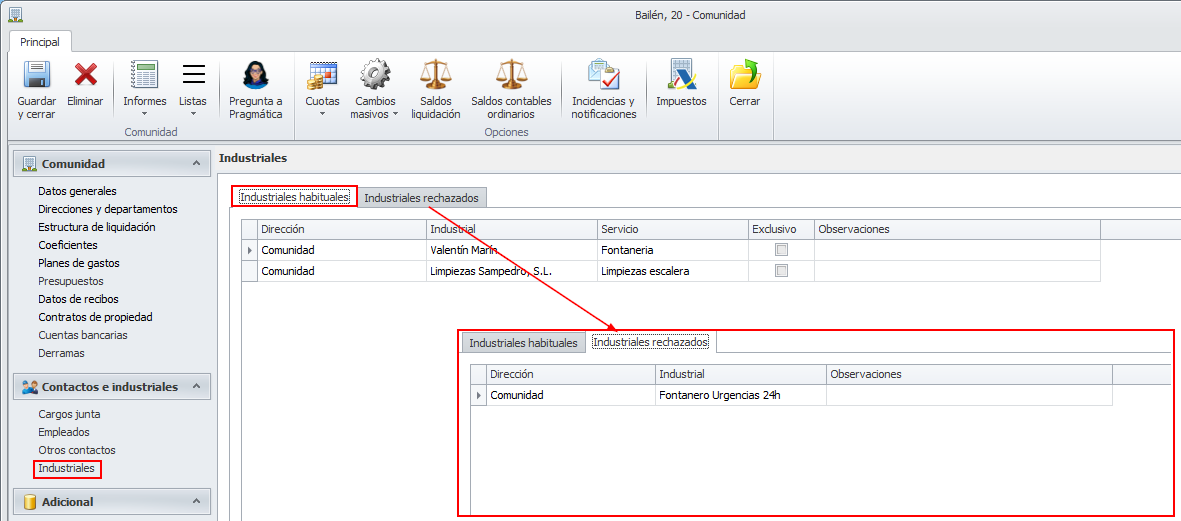The image size is (1181, 521).
Task: Expand the Cuotas dropdown arrow
Action: click(x=322, y=114)
